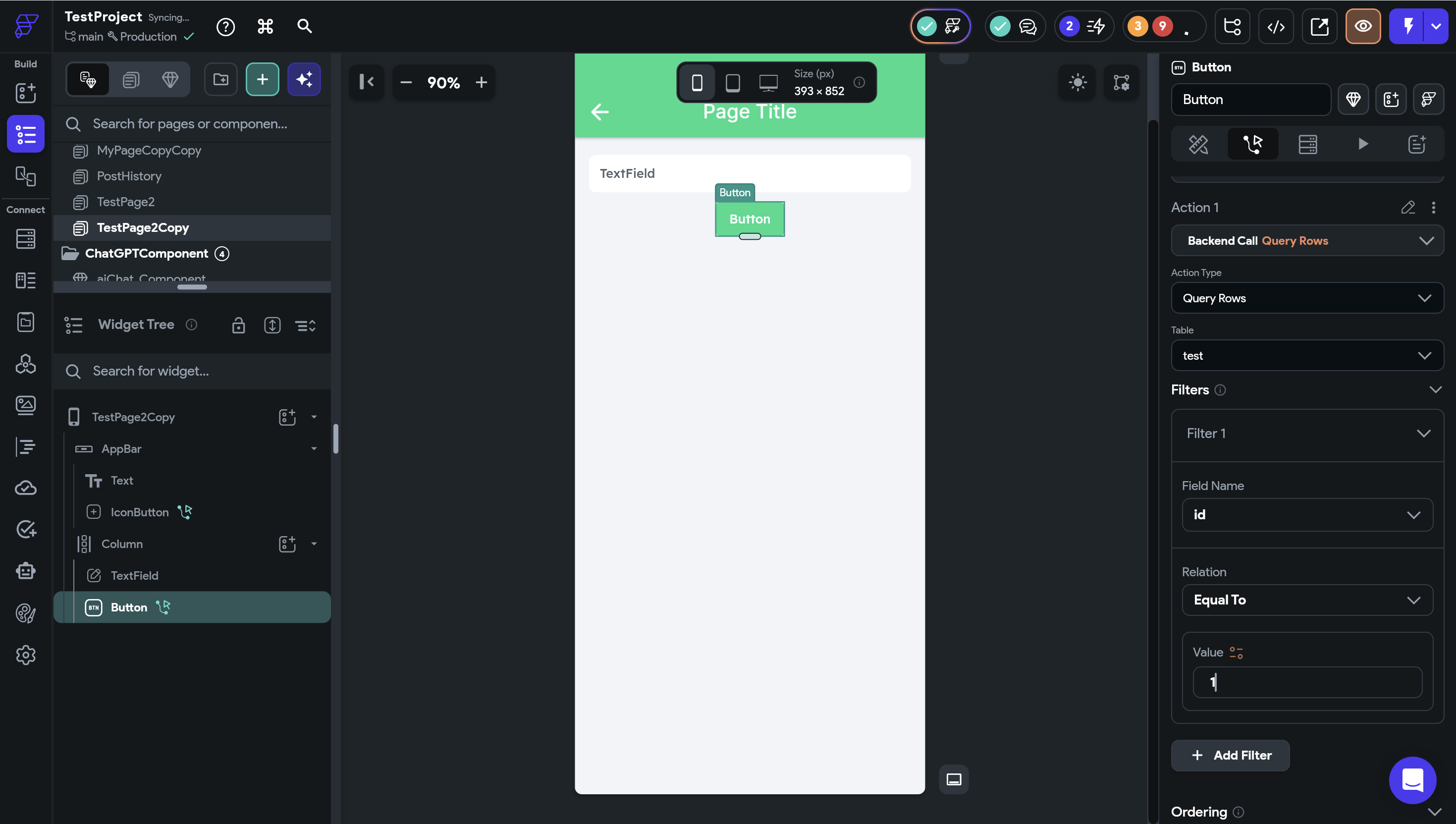Collapse the Filters section chevron
The image size is (1456, 824).
pyautogui.click(x=1435, y=389)
